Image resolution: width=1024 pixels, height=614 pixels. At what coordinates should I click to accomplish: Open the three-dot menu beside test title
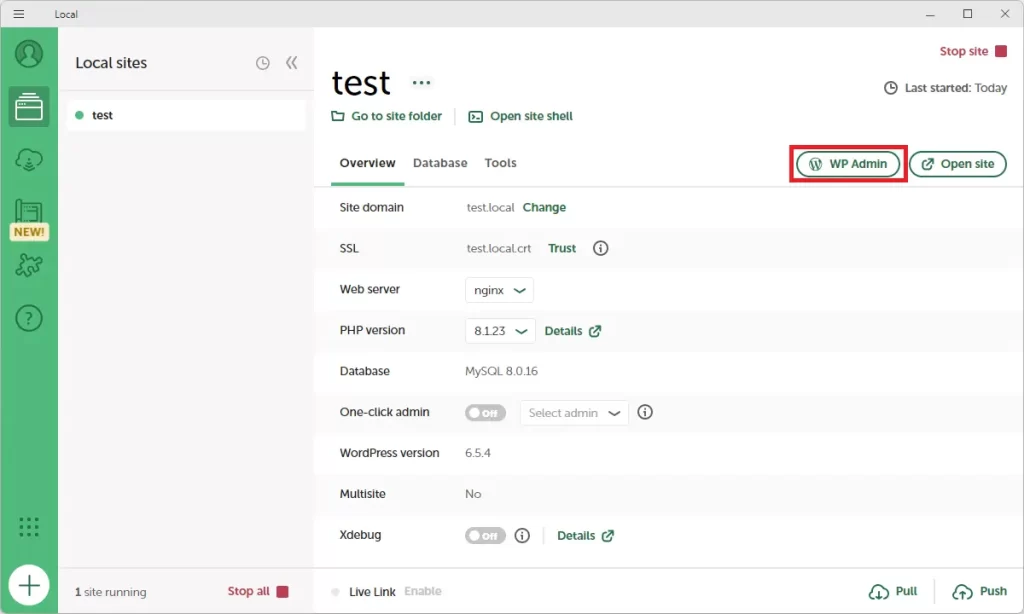[x=422, y=83]
